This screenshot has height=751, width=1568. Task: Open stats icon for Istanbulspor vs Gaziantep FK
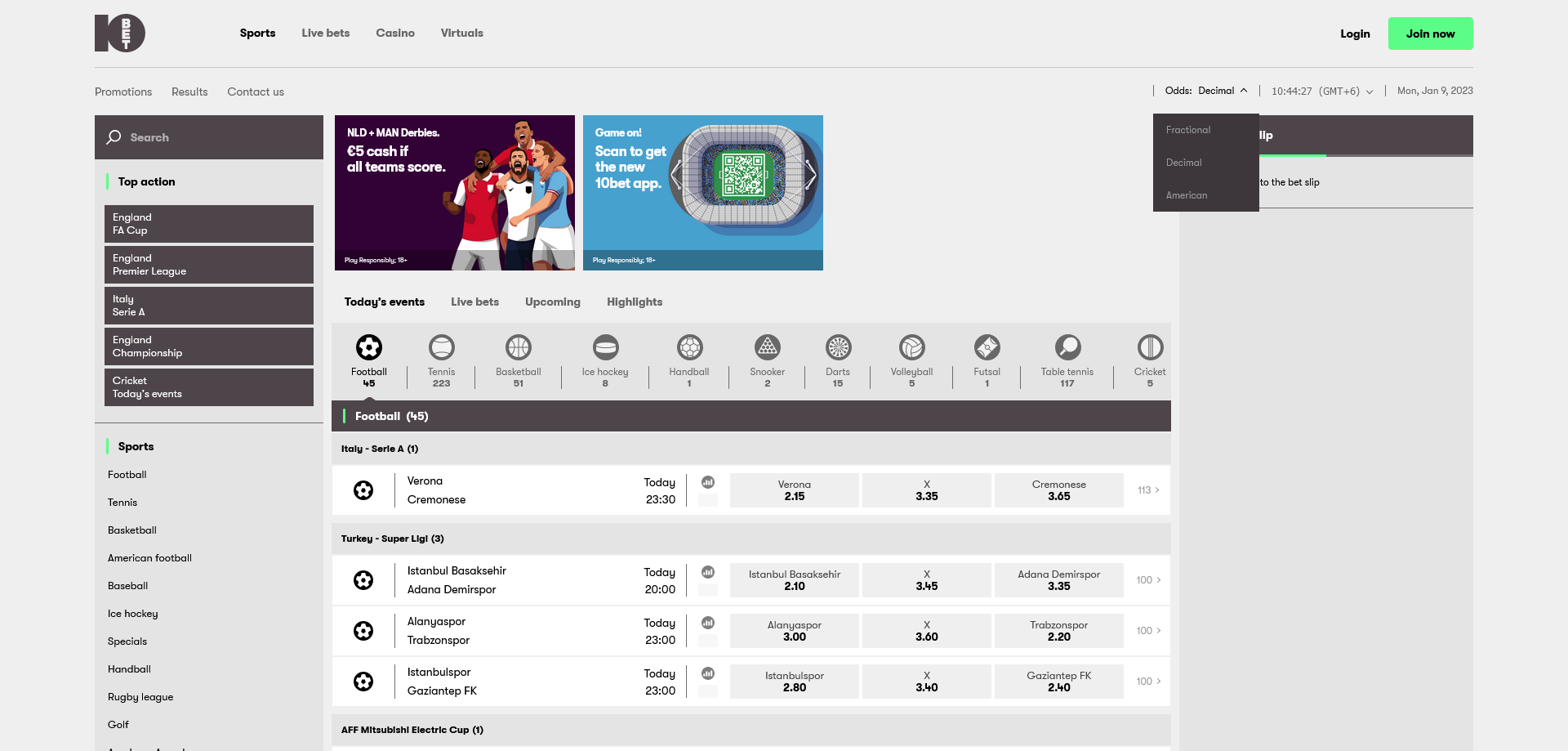point(708,673)
